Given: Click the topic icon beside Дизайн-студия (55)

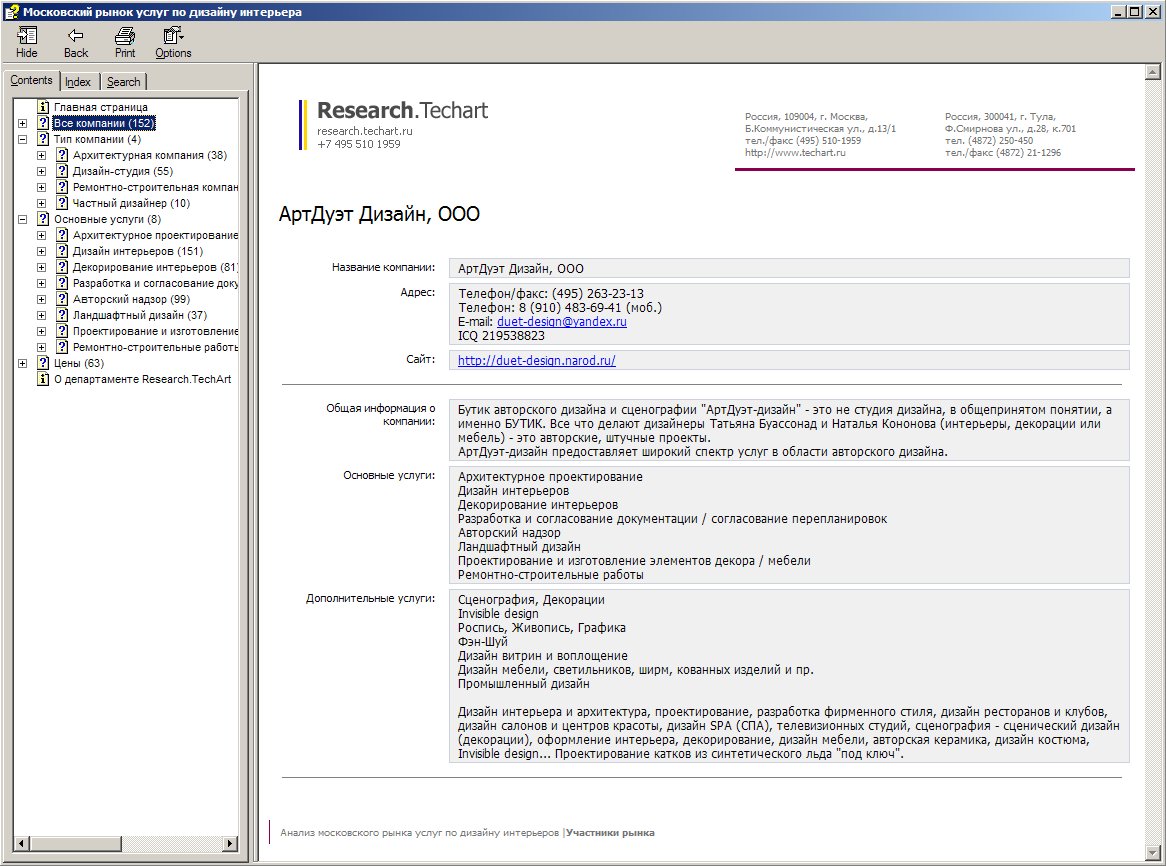Looking at the screenshot, I should (62, 171).
